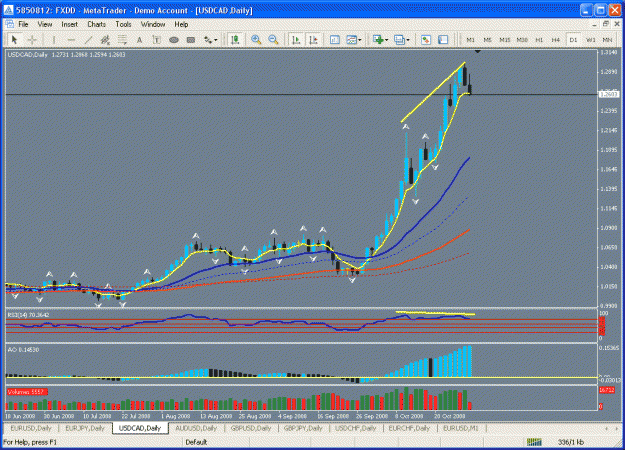Expand the New Chart dropdown arrow
Screen dimensions: 625x450
click(386, 40)
